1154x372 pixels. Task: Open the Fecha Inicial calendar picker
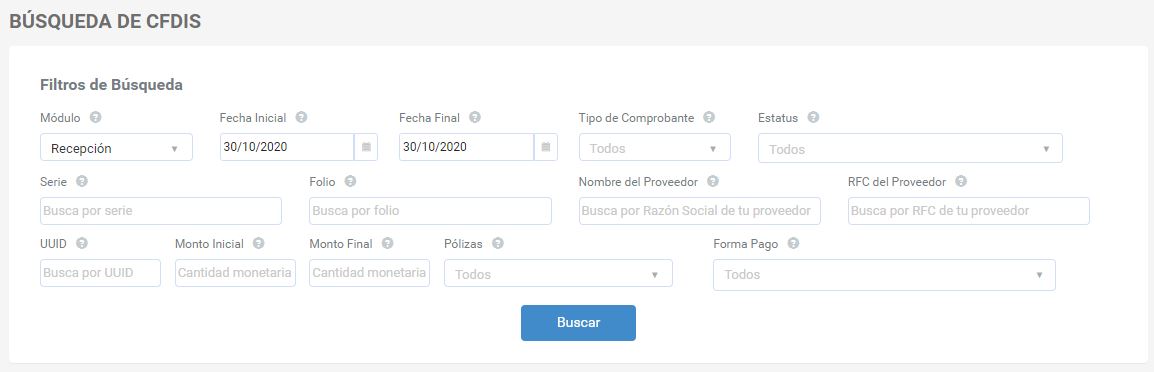(x=366, y=147)
